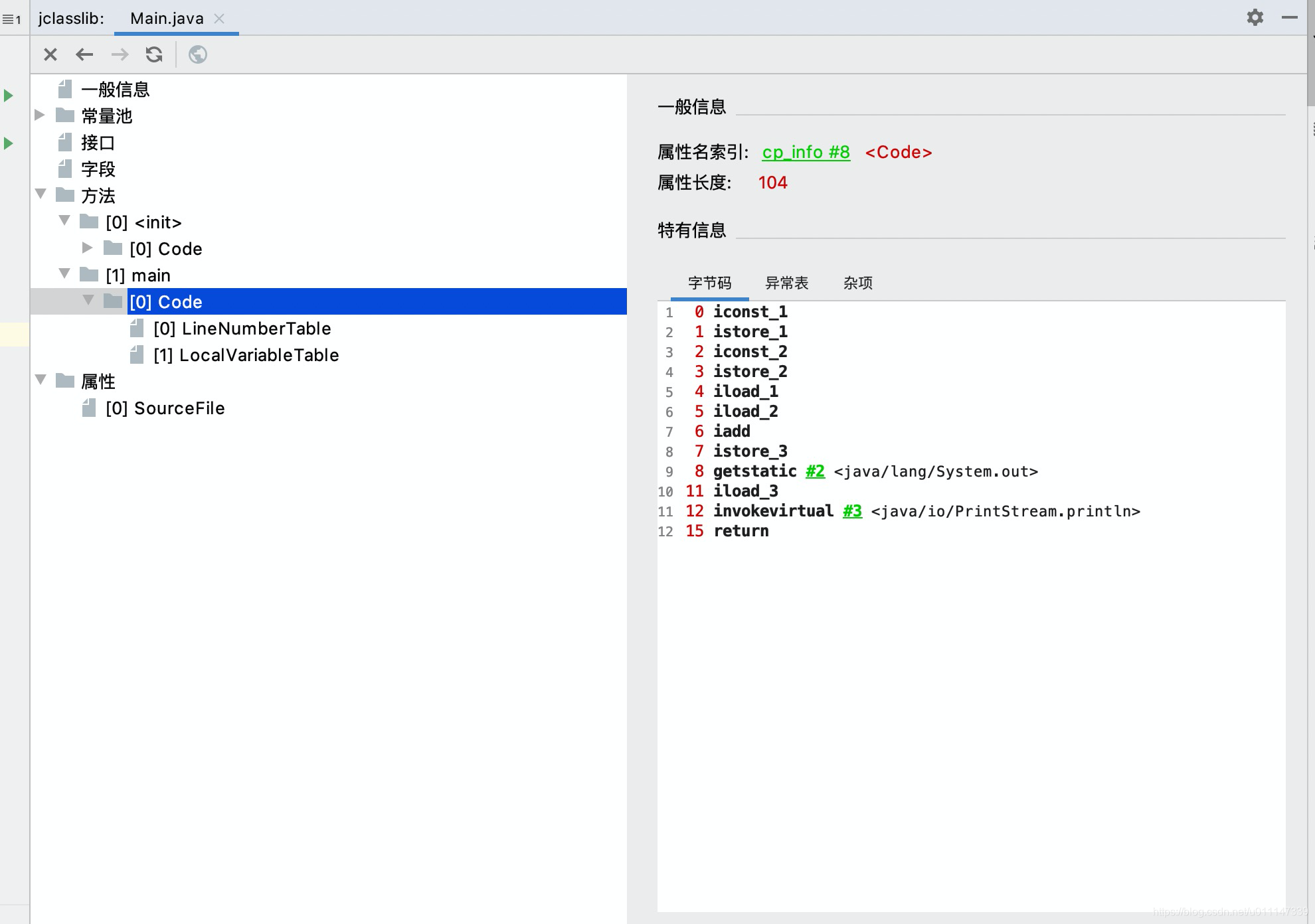Click the #2 constant pool link
The image size is (1315, 924).
click(x=815, y=471)
